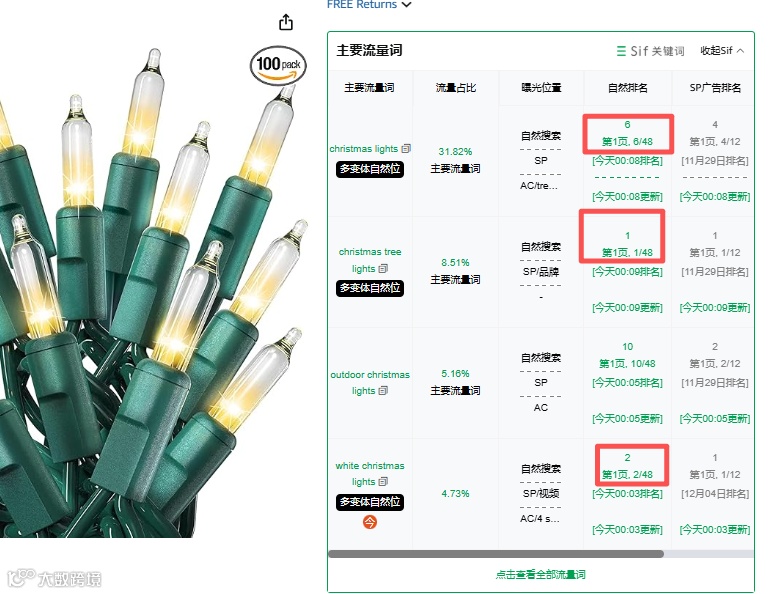
Task: Copy the 'christmas lights' keyword
Action: (406, 148)
